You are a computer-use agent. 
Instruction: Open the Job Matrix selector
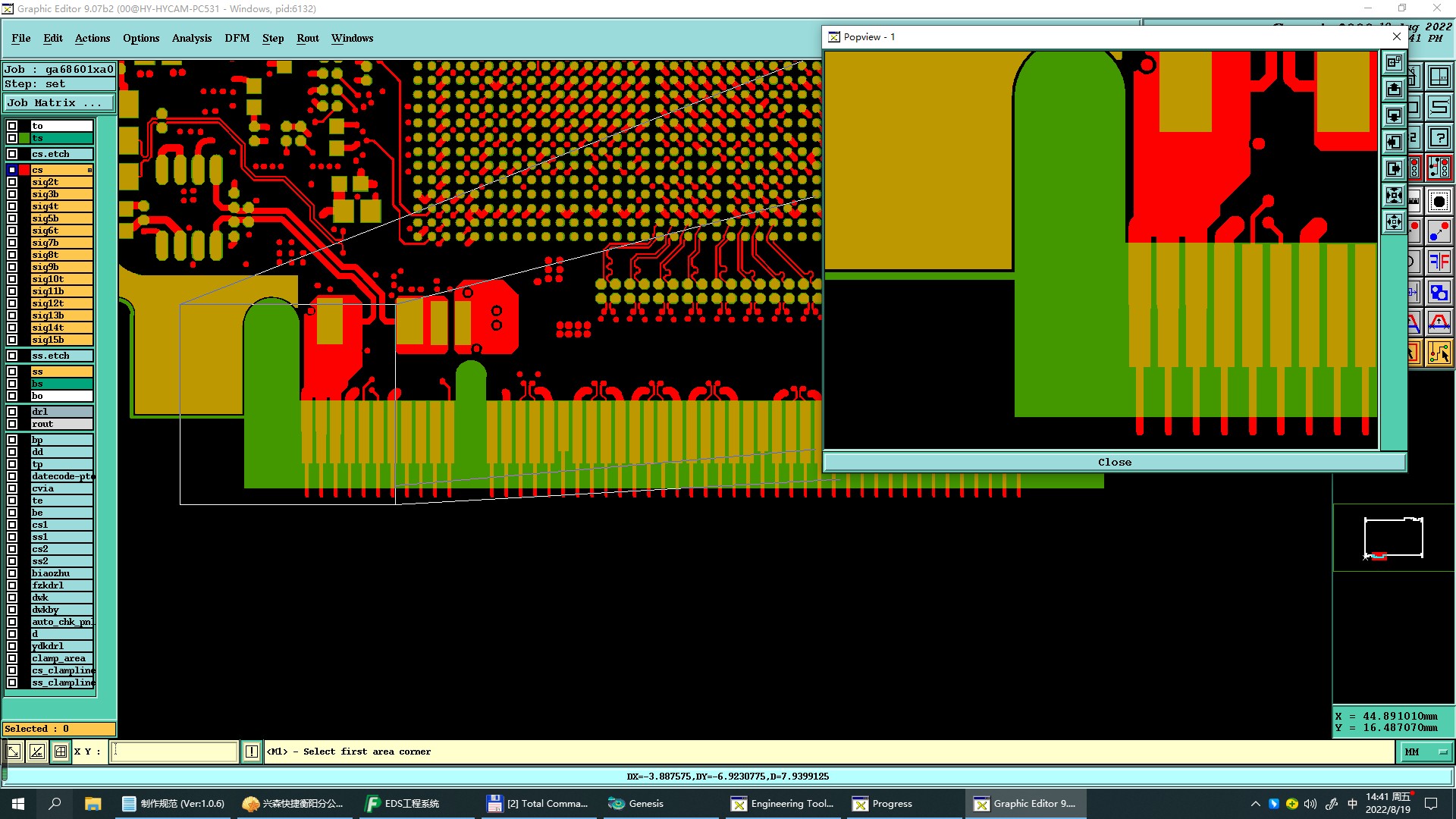point(59,102)
